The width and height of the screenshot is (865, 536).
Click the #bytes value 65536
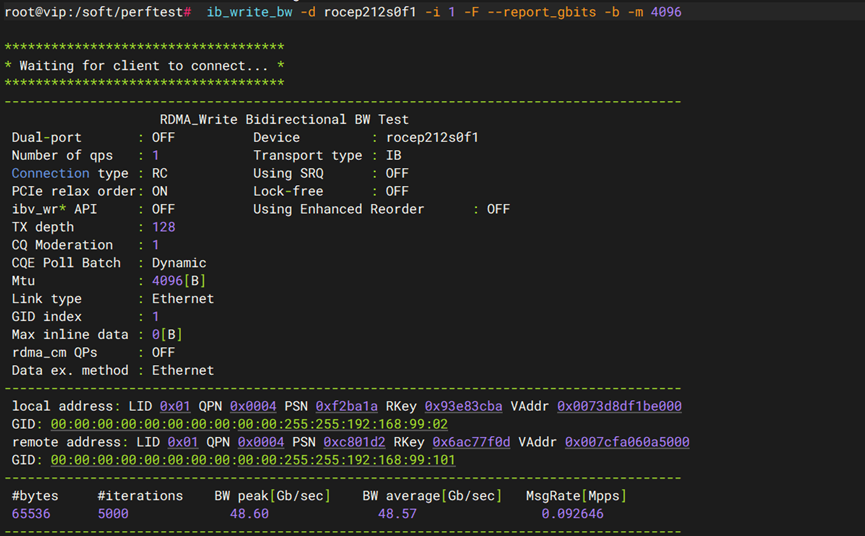(30, 514)
